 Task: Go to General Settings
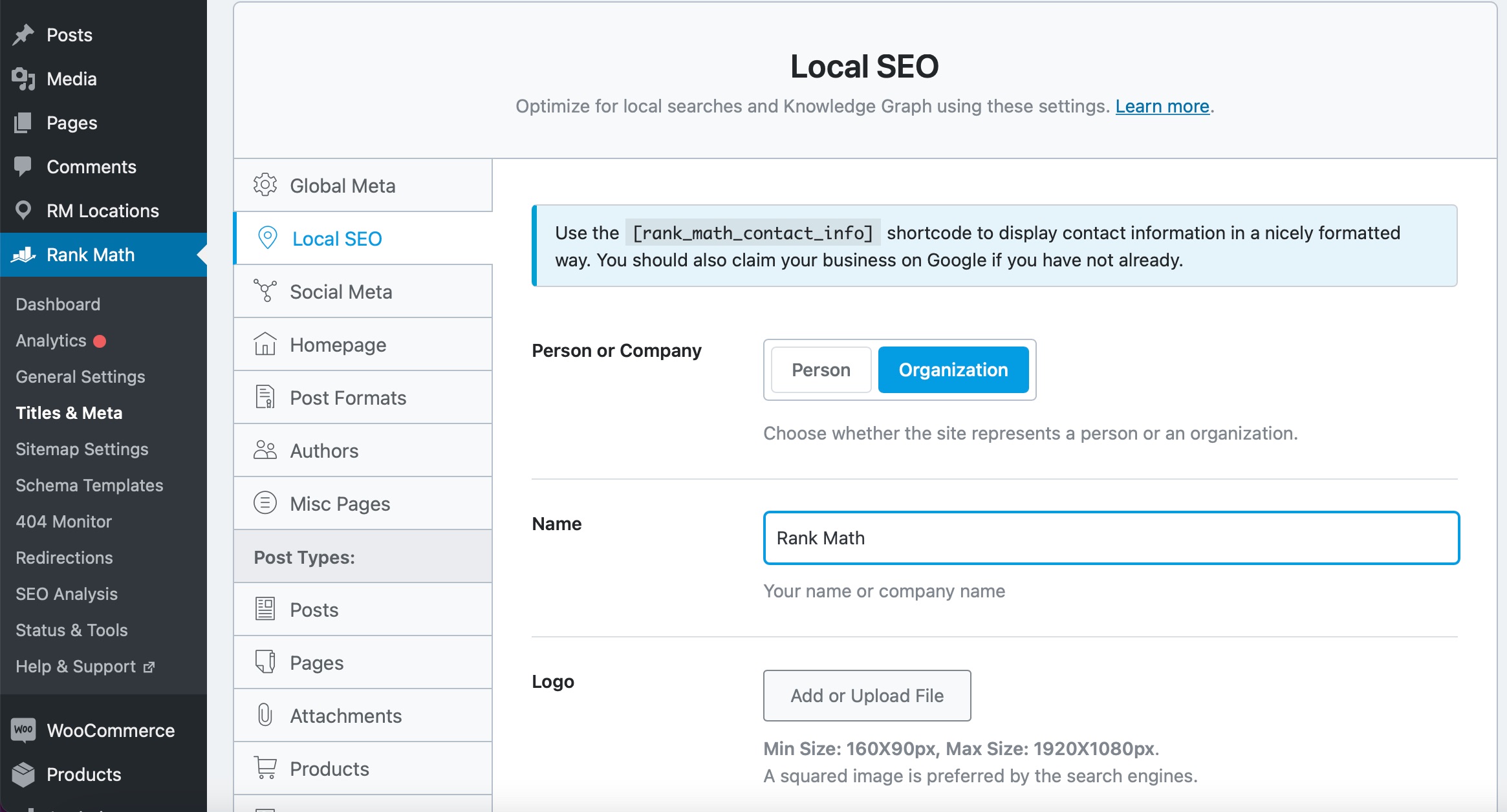(x=80, y=377)
